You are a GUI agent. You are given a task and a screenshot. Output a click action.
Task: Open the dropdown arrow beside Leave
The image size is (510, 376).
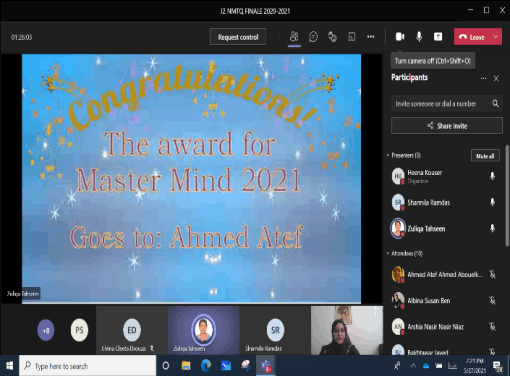tap(496, 37)
